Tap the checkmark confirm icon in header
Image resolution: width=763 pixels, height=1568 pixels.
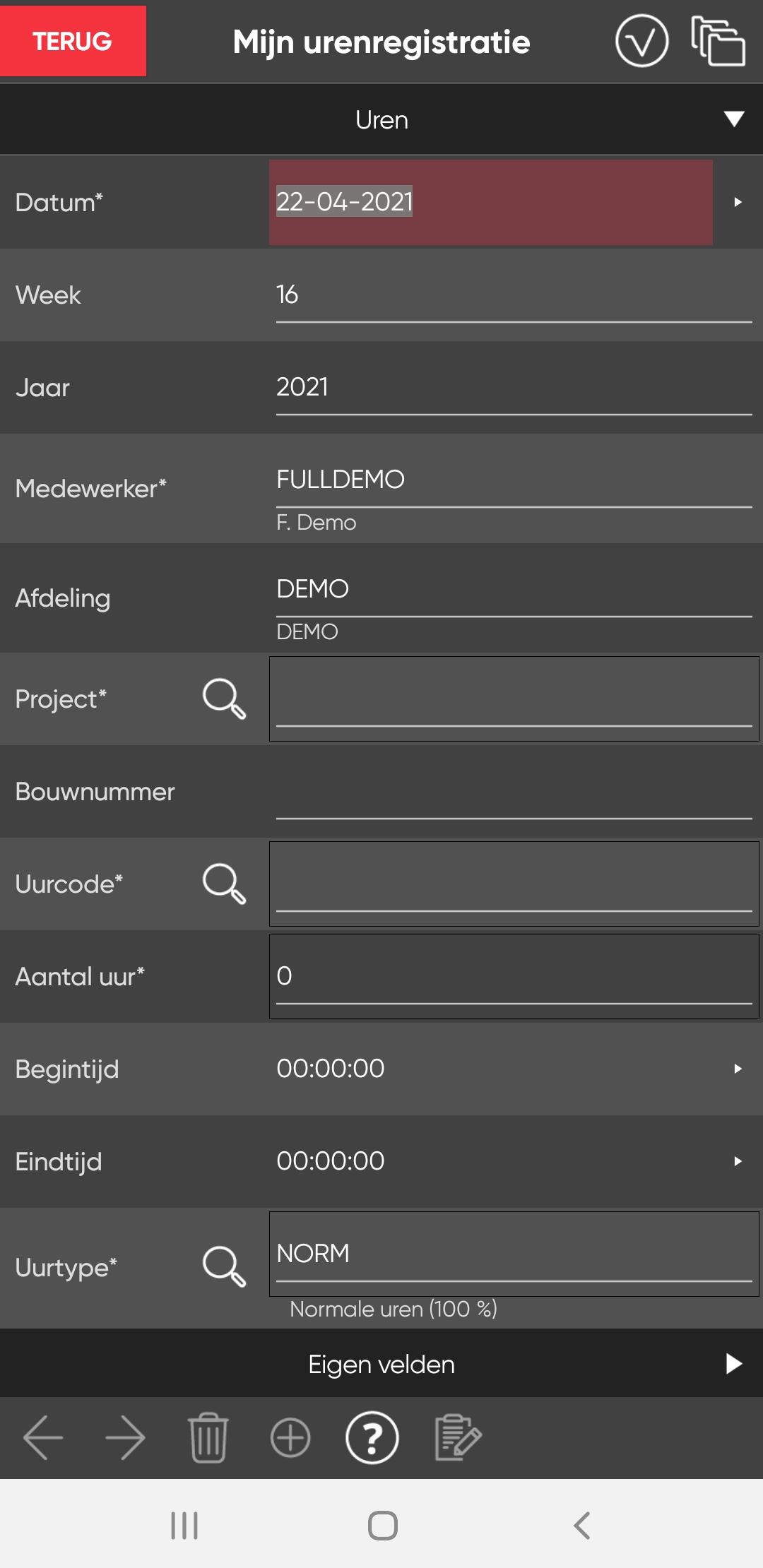tap(641, 42)
